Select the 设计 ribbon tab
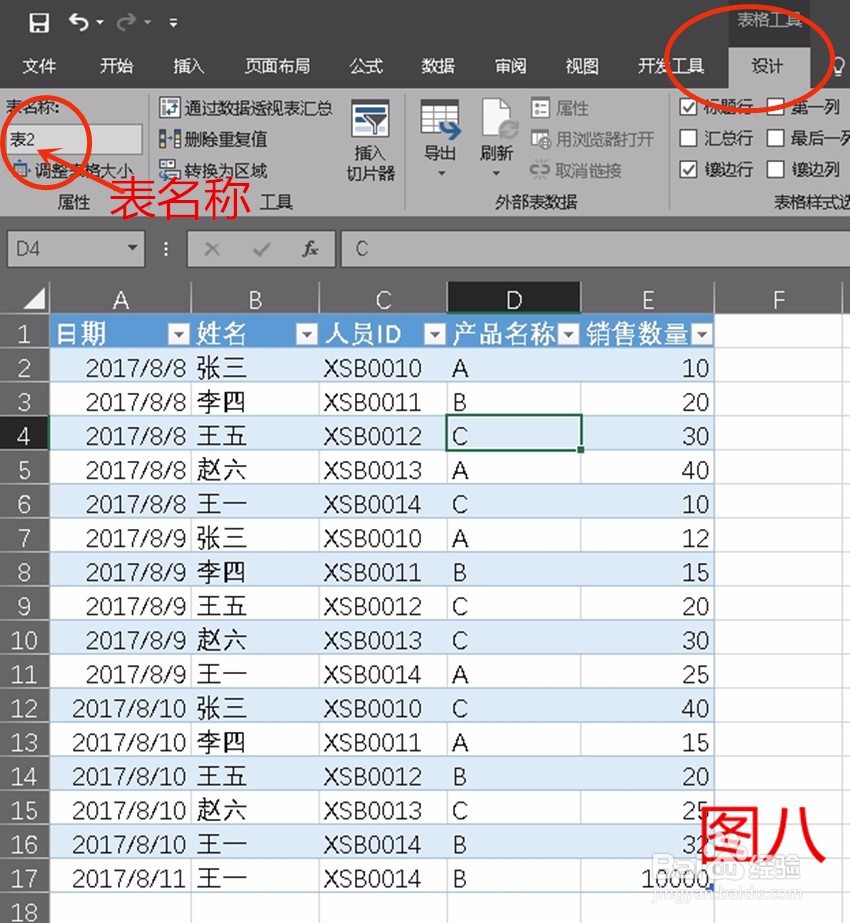Viewport: 850px width, 923px height. pos(768,66)
